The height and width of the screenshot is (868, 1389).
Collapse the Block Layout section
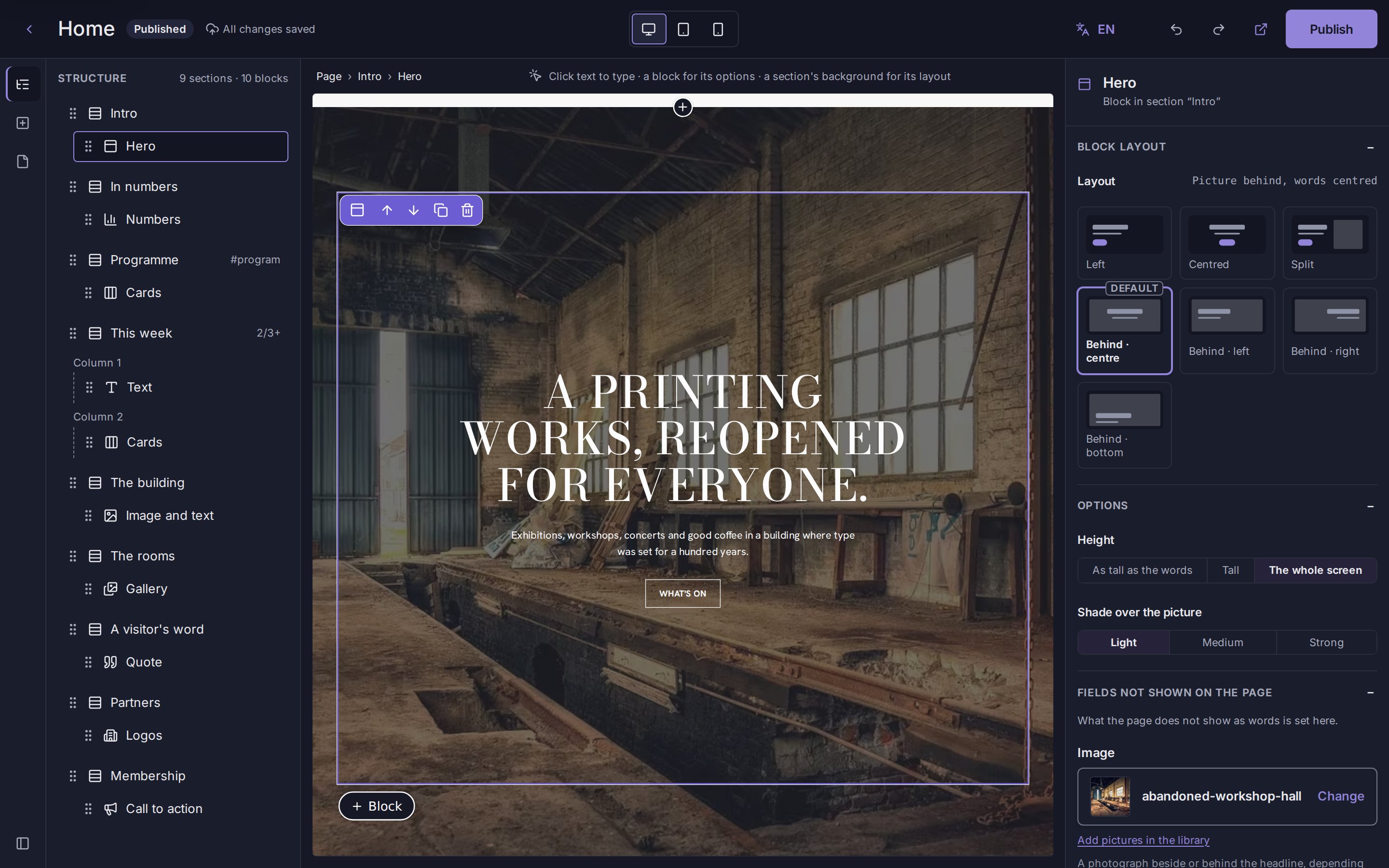click(1370, 148)
